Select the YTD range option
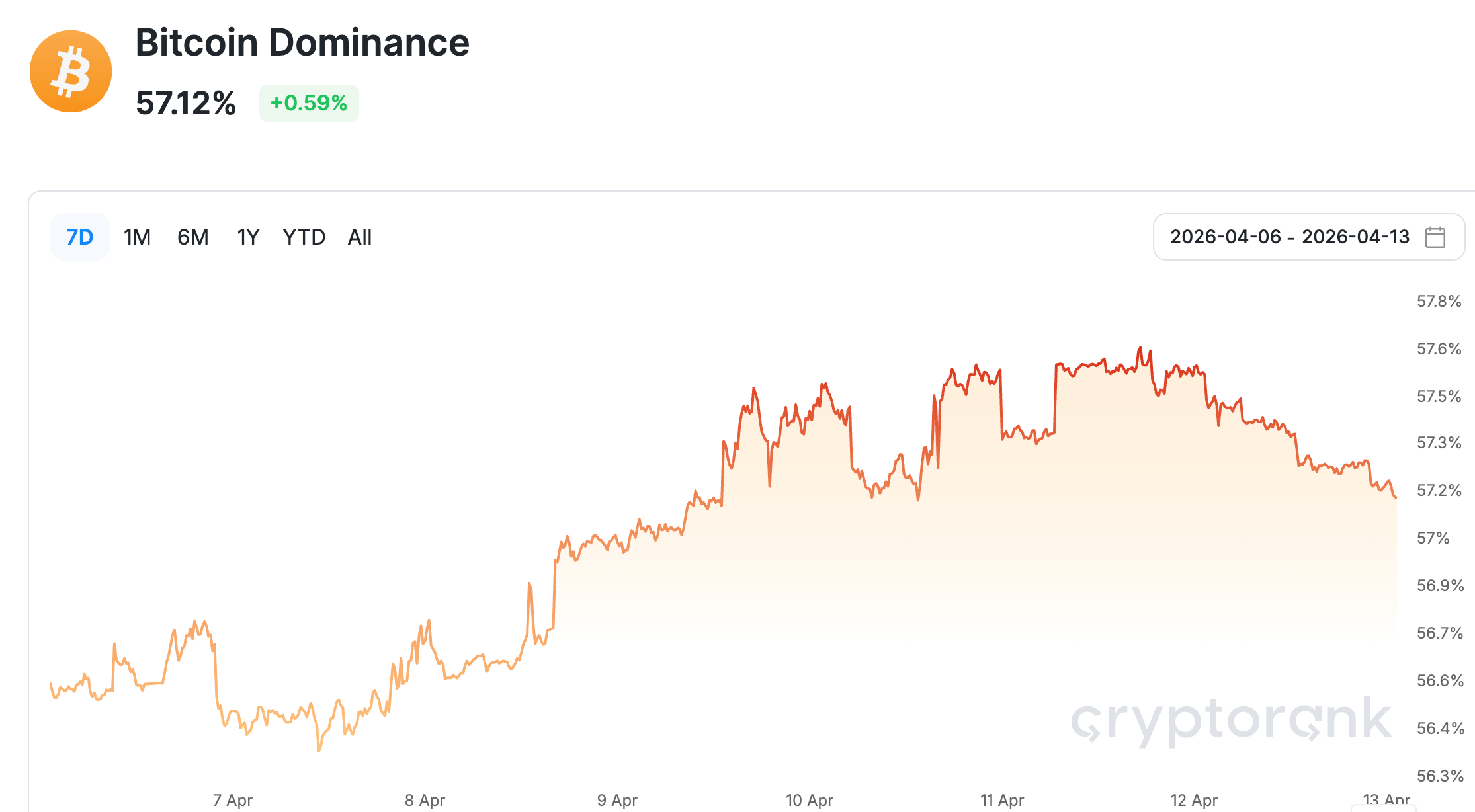The width and height of the screenshot is (1475, 812). coord(304,237)
